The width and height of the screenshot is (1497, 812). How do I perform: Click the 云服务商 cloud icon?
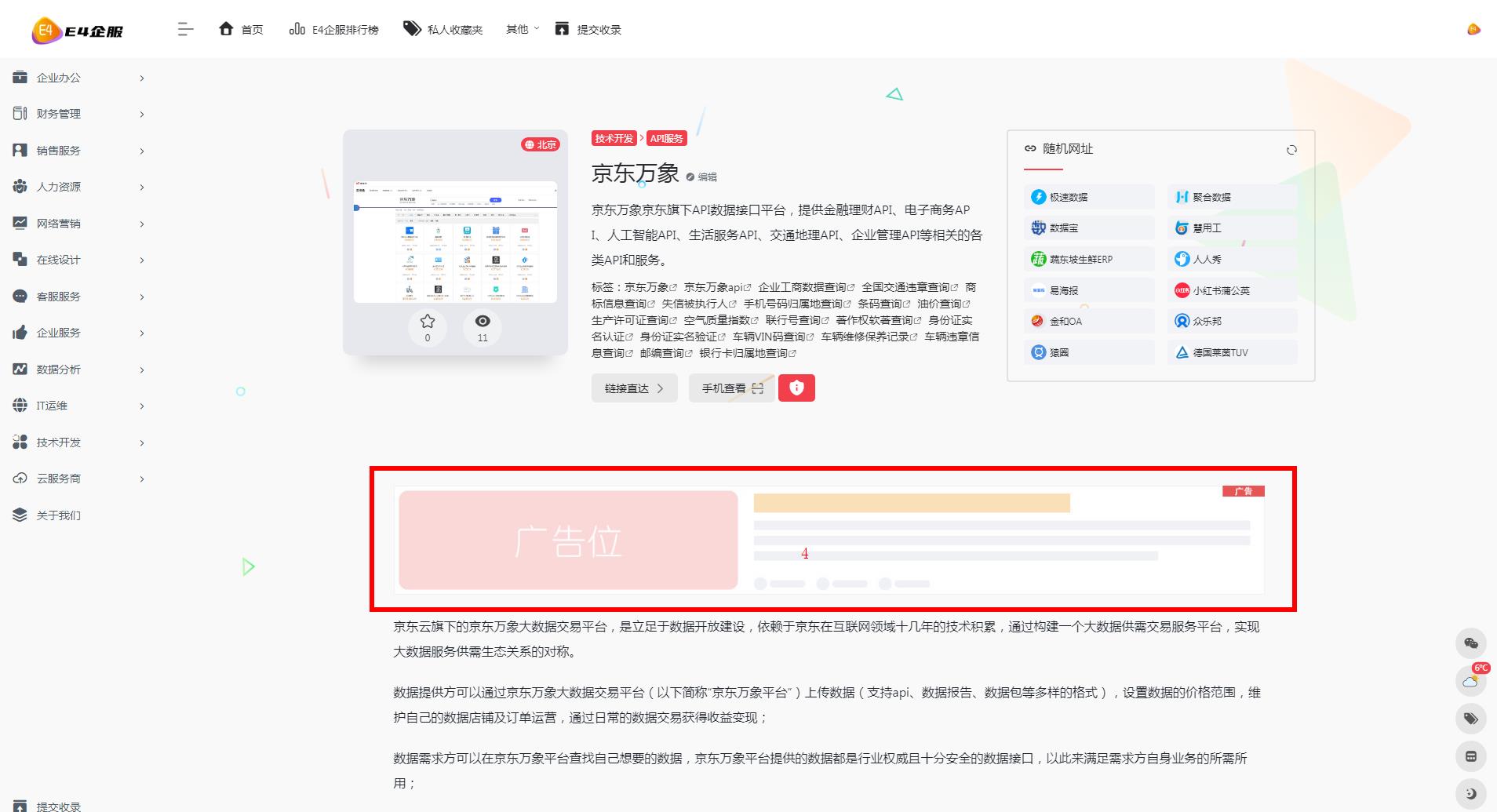click(x=20, y=479)
